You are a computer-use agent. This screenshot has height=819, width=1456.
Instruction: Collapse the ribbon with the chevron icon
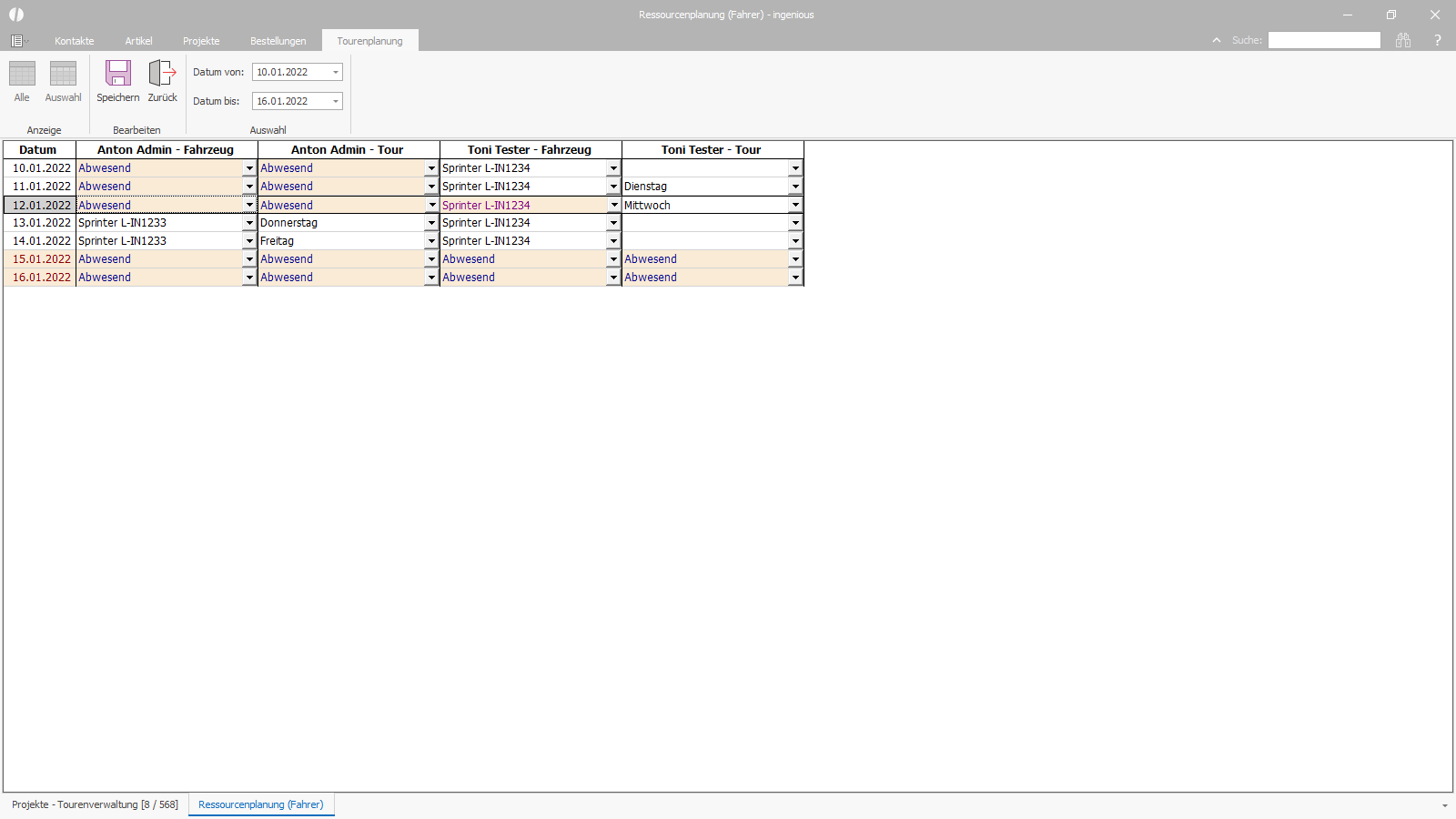pyautogui.click(x=1217, y=40)
